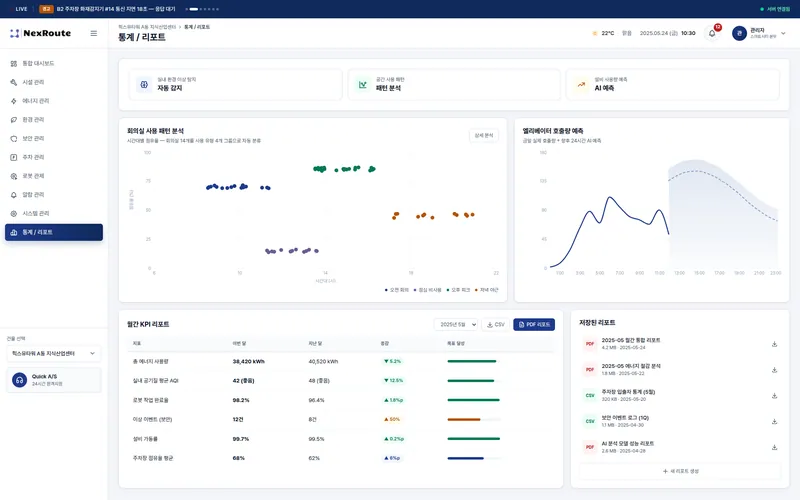The image size is (800, 500).
Task: Click the CSV export button
Action: [x=495, y=324]
